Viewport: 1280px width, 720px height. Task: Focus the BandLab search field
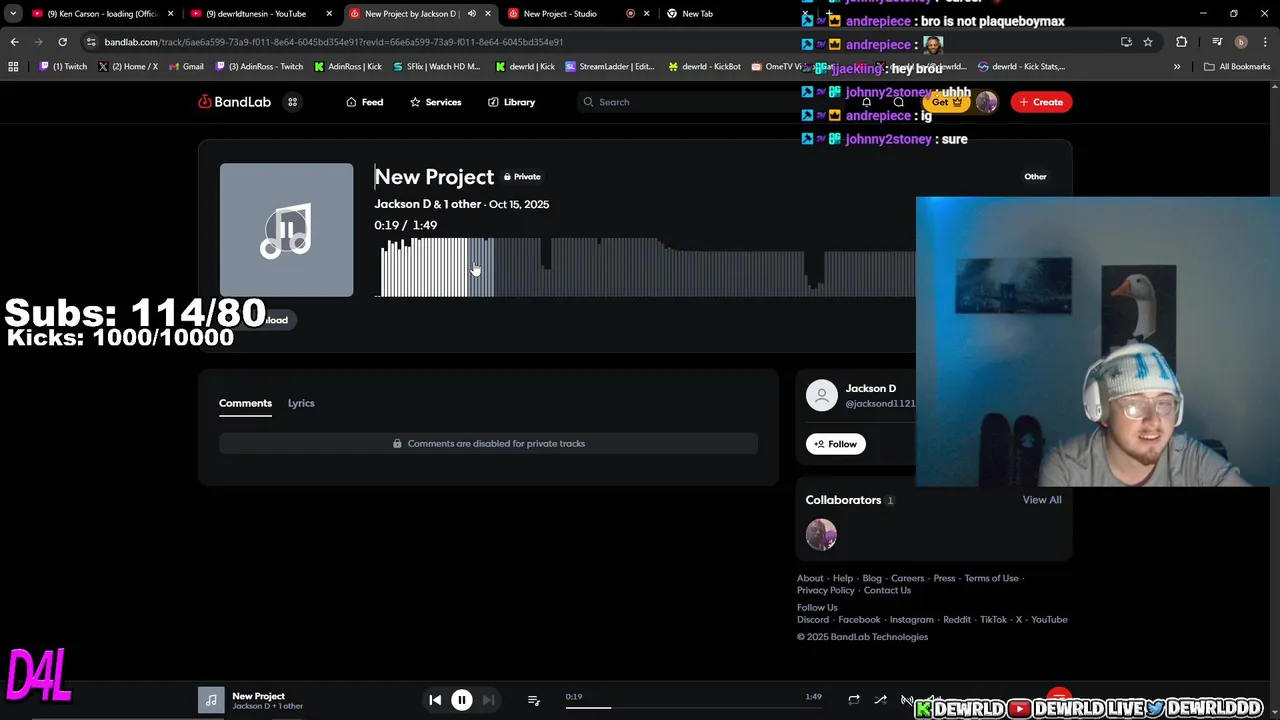[x=690, y=102]
